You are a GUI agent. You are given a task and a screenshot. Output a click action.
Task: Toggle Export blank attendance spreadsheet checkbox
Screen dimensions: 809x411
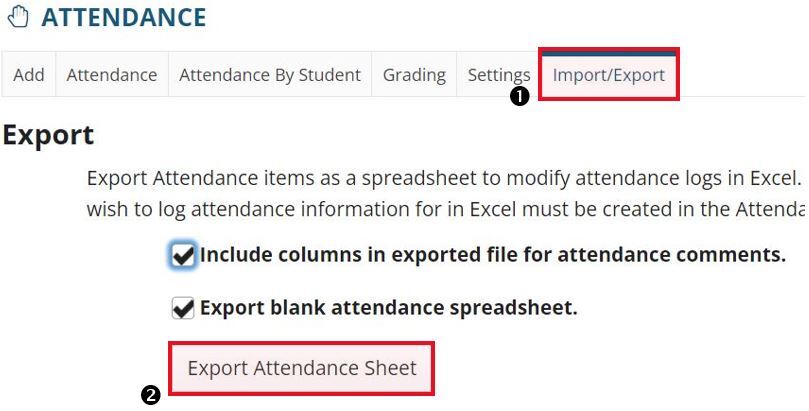[x=183, y=308]
